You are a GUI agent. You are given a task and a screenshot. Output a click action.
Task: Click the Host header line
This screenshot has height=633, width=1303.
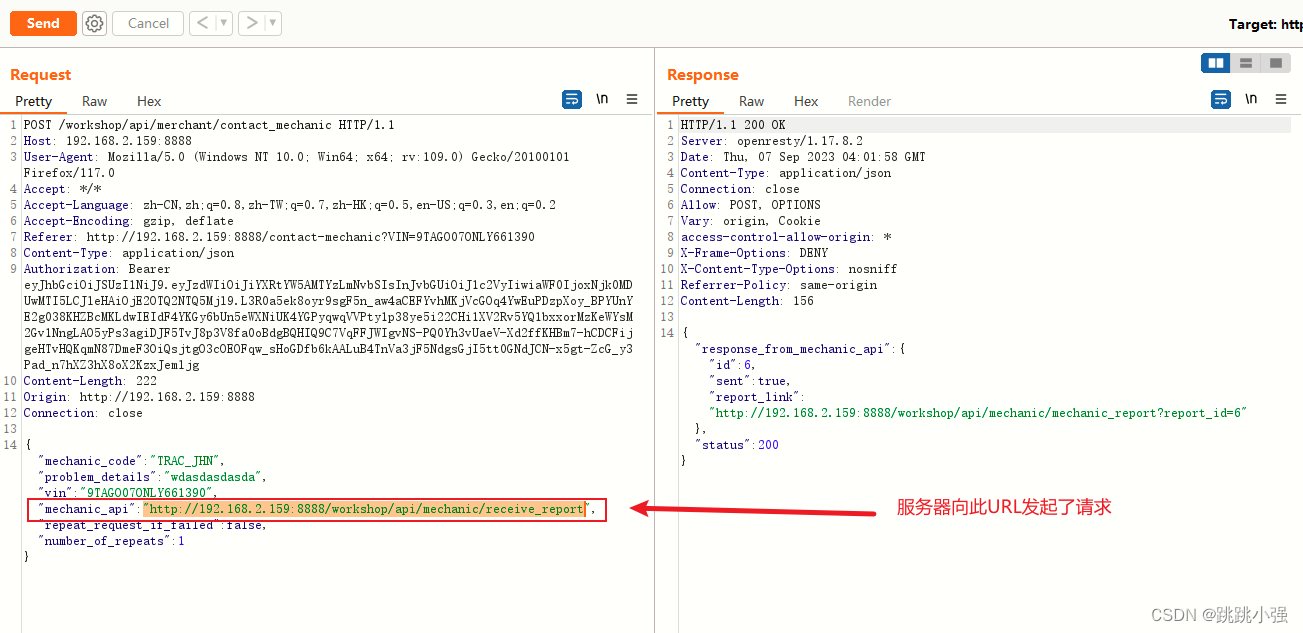coord(108,141)
